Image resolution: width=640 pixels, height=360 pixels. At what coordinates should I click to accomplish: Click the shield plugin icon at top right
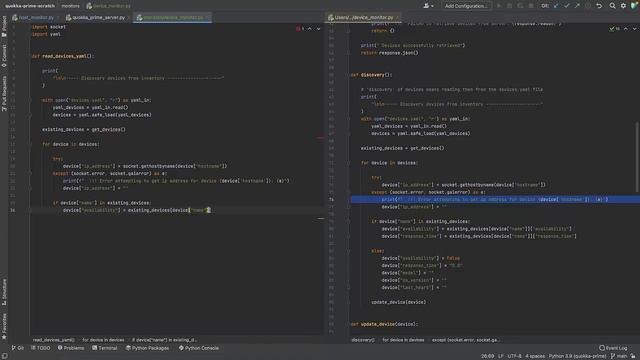(634, 6)
